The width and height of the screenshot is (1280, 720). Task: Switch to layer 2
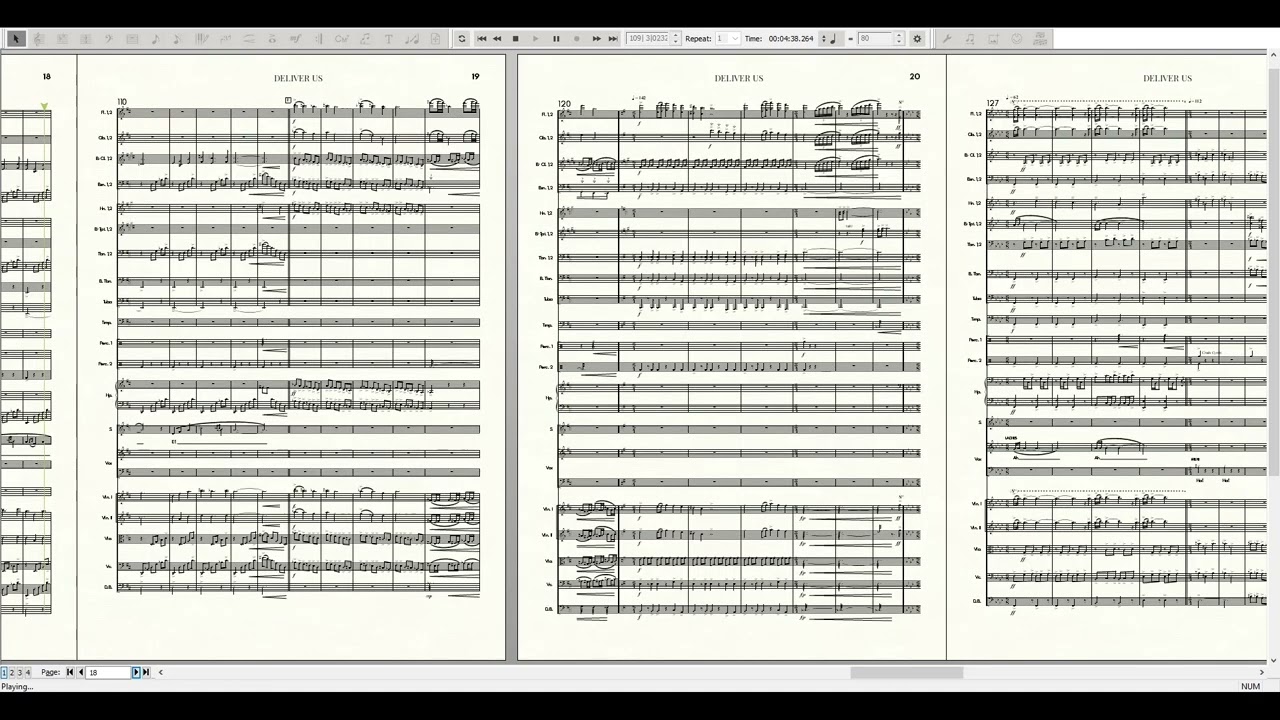[x=12, y=672]
